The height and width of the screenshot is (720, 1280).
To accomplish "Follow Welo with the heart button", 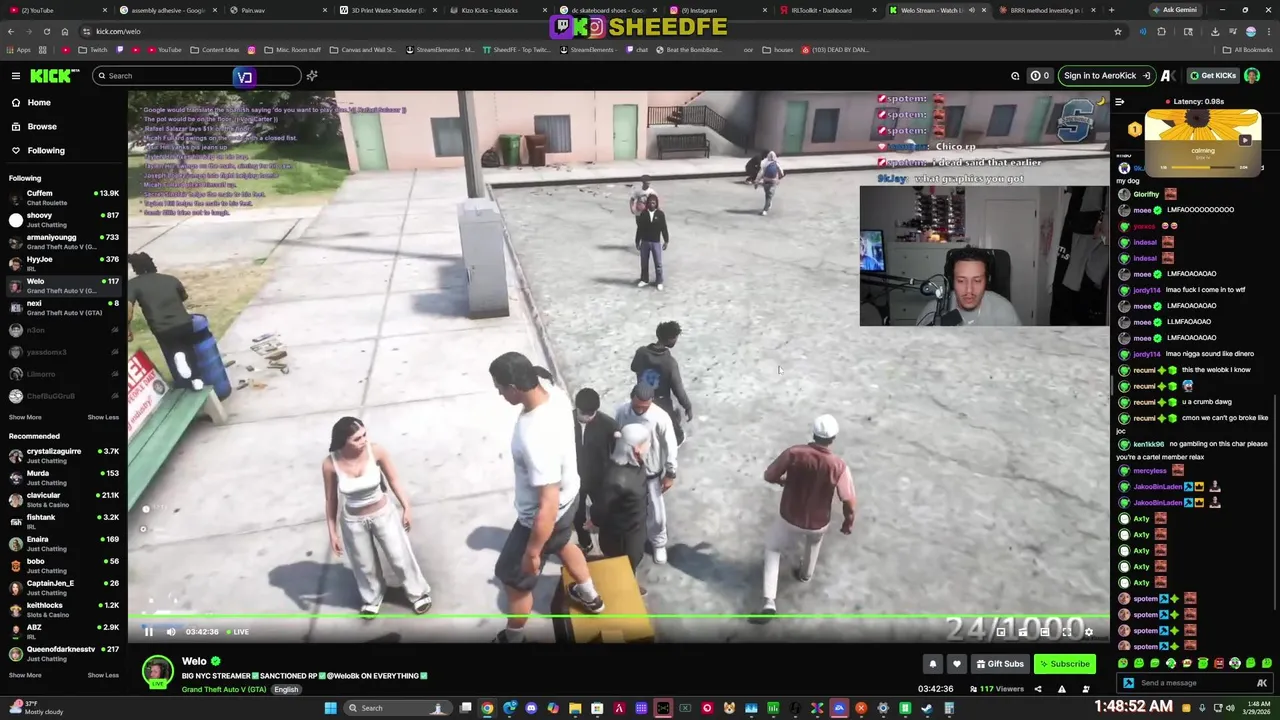I will click(957, 664).
